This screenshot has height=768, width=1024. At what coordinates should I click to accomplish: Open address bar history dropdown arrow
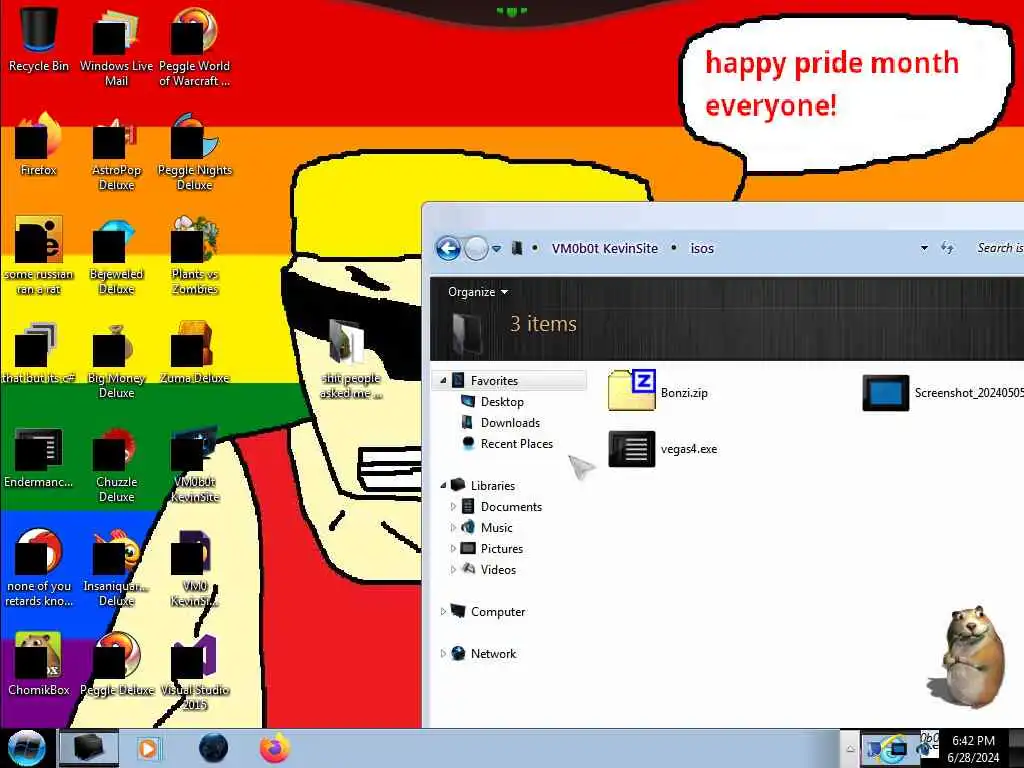click(924, 248)
